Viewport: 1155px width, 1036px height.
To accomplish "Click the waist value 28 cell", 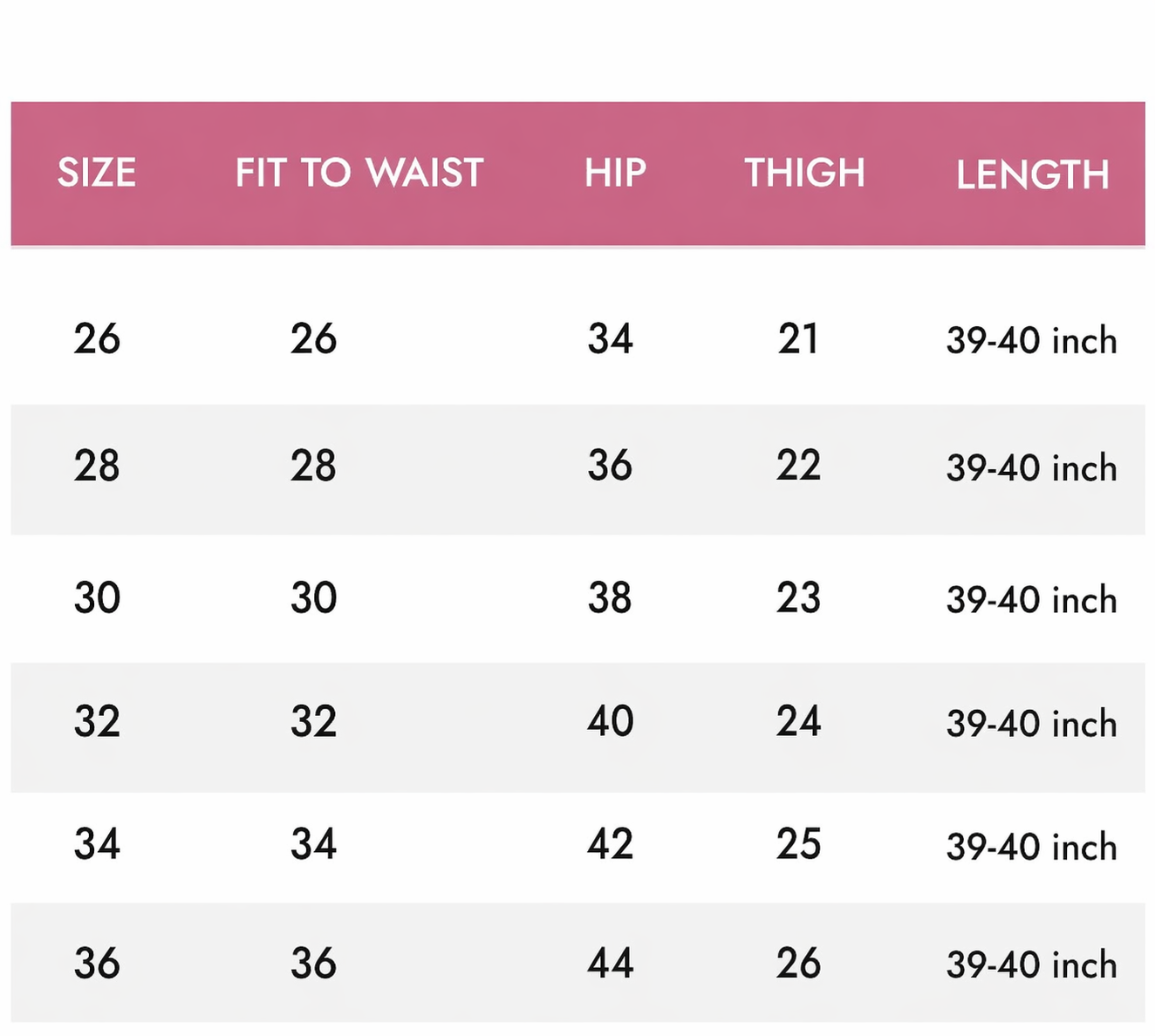I will [x=313, y=466].
